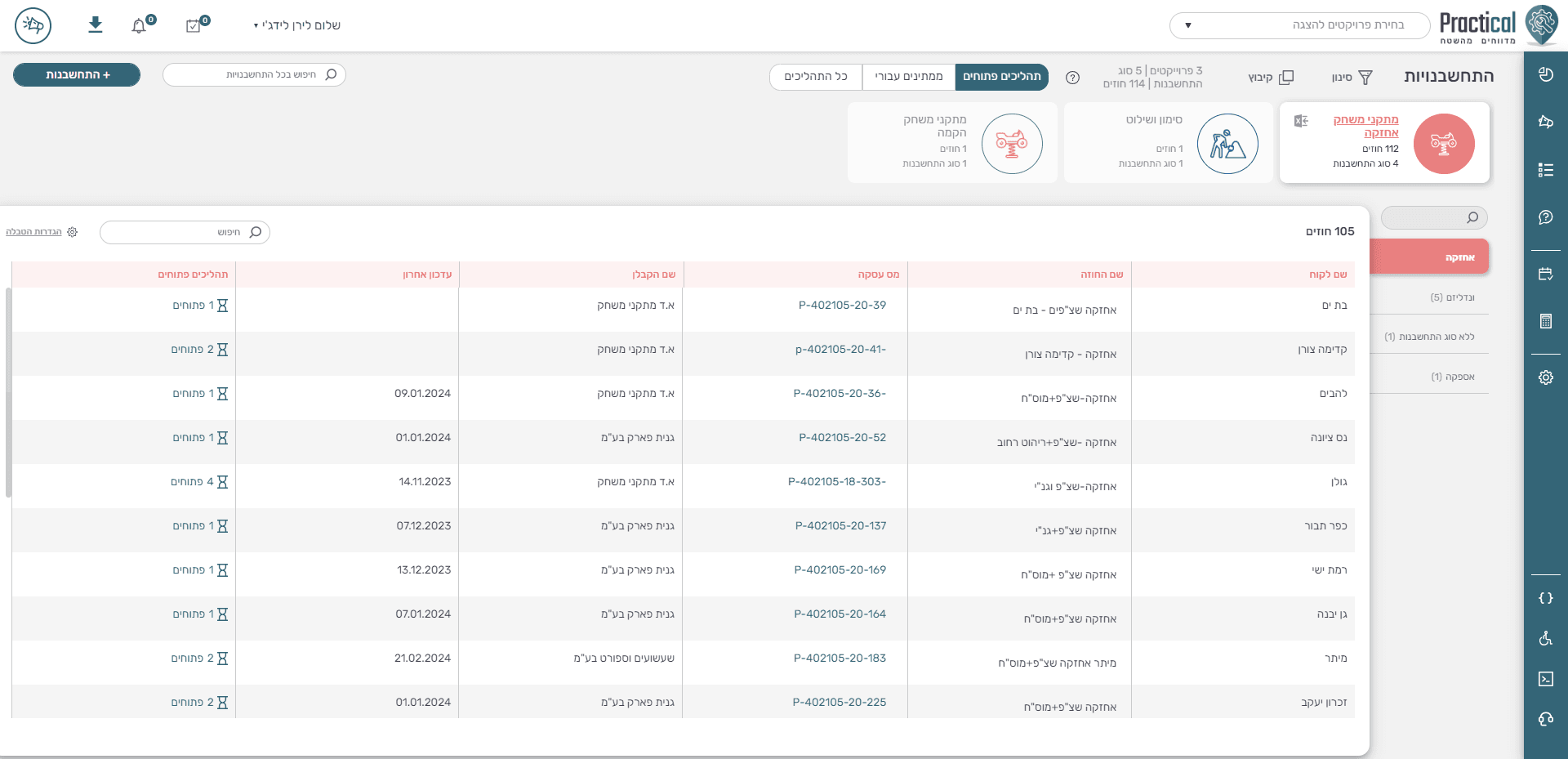The width and height of the screenshot is (1568, 759).
Task: Open the project selection dropdown
Action: point(1300,25)
